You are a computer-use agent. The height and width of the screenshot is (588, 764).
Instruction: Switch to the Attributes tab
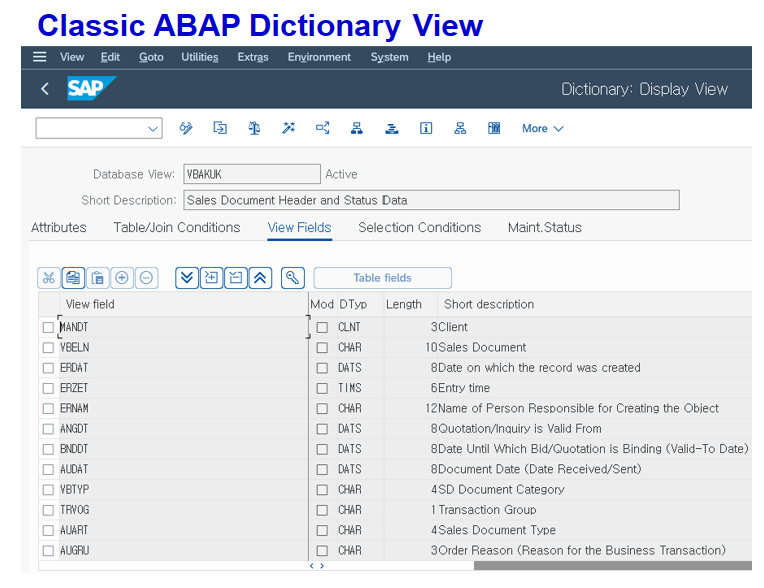click(58, 228)
